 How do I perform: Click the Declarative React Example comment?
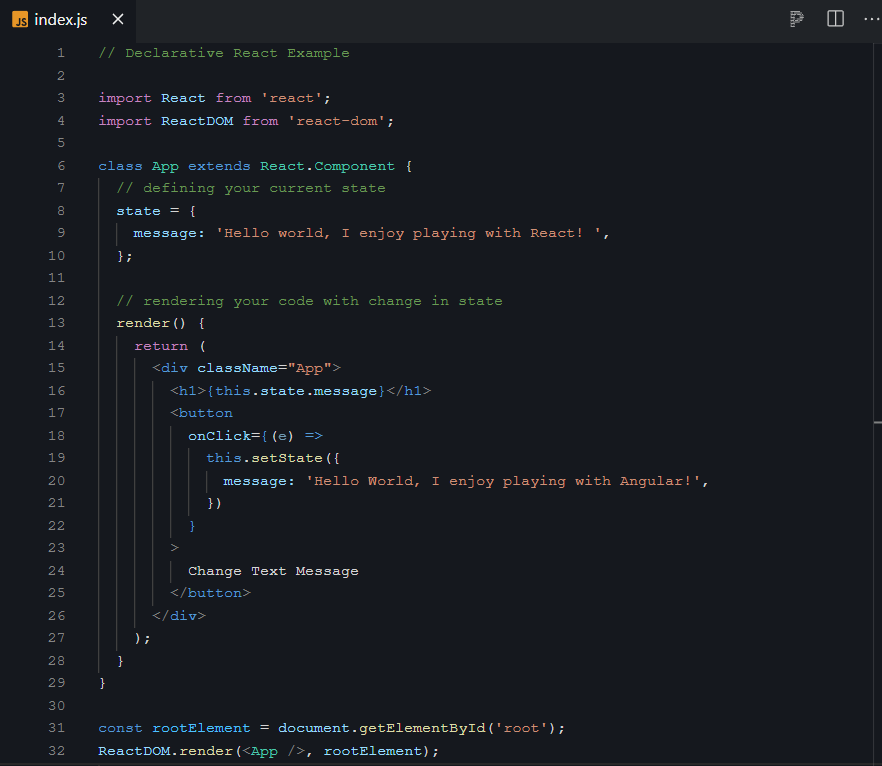click(225, 52)
